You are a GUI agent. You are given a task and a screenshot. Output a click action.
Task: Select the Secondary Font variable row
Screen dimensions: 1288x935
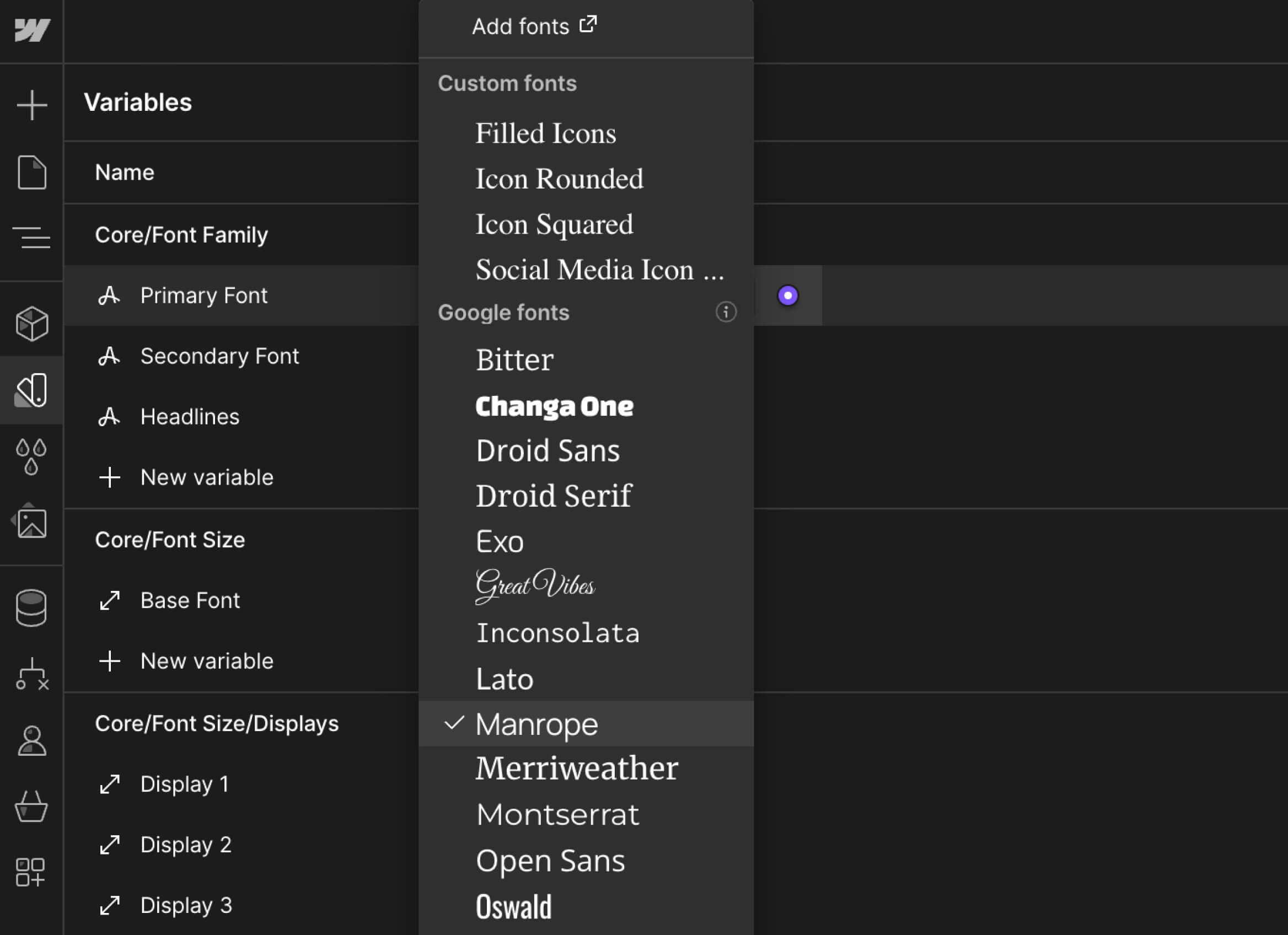tap(219, 356)
